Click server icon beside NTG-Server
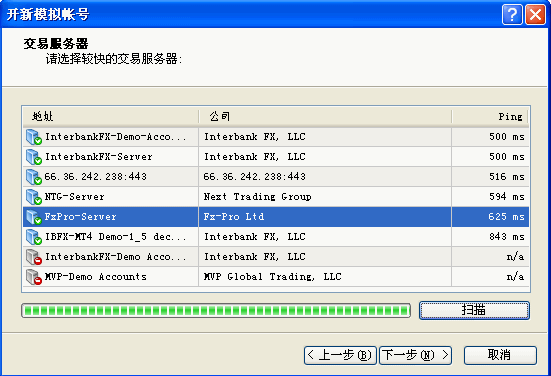The height and width of the screenshot is (376, 551). 34,197
